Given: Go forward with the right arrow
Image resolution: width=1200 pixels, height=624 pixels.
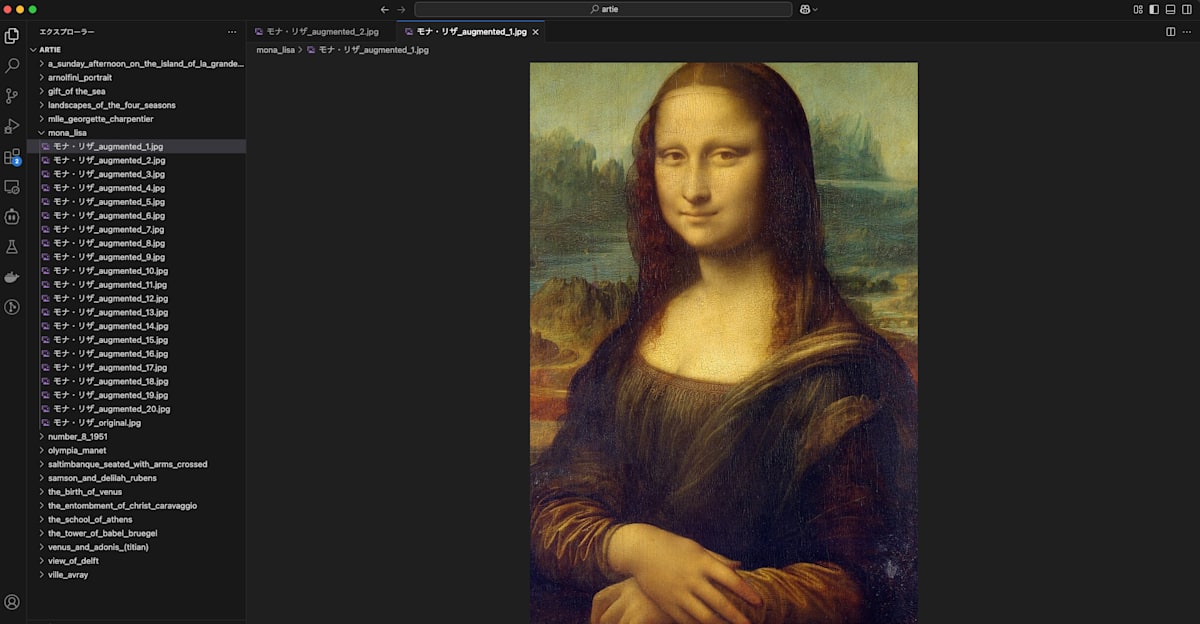Looking at the screenshot, I should (402, 9).
